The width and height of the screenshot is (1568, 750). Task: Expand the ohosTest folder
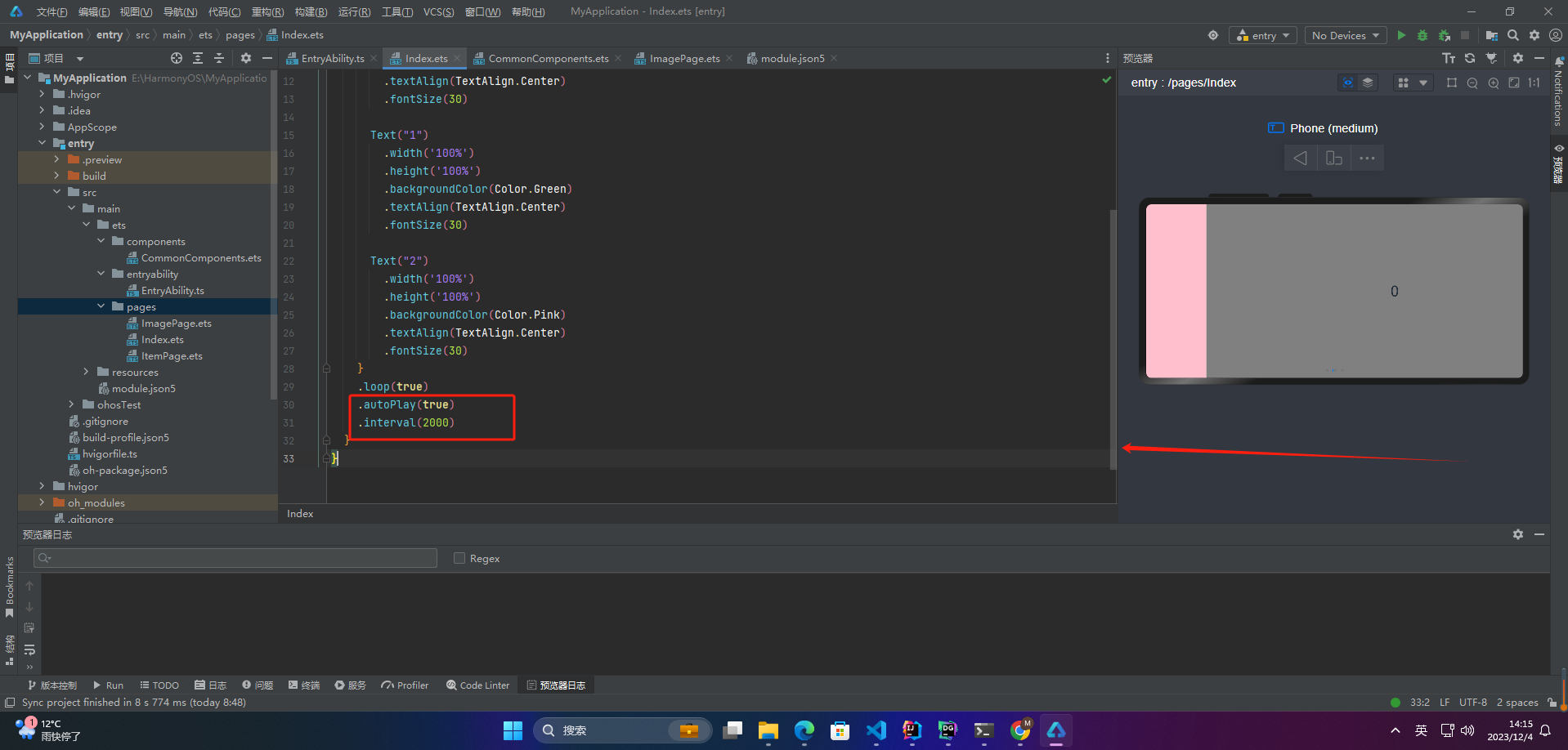tap(71, 404)
